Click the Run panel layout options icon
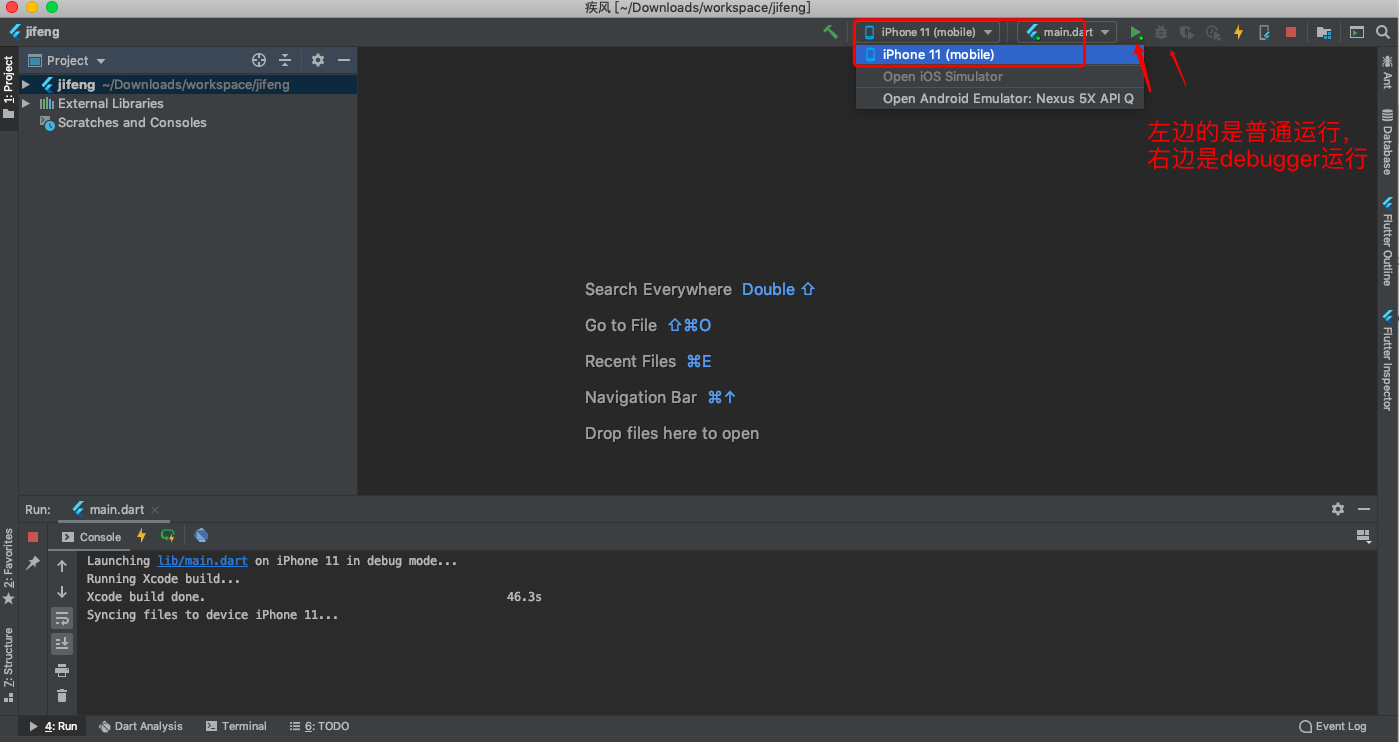Image resolution: width=1399 pixels, height=742 pixels. 1363,537
